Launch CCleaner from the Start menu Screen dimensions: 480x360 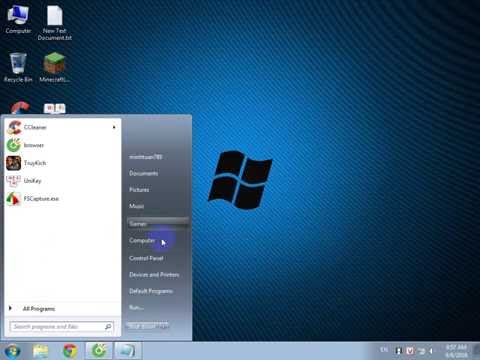tap(62, 127)
